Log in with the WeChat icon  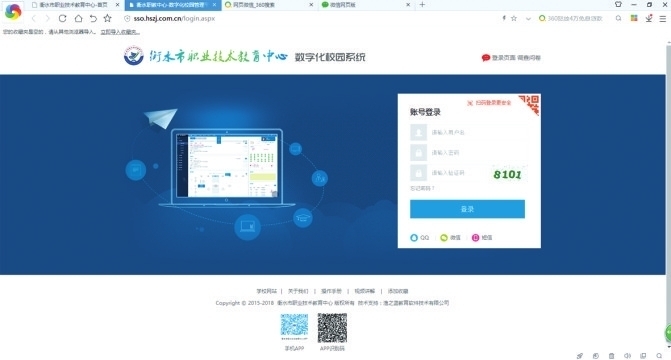[x=450, y=238]
